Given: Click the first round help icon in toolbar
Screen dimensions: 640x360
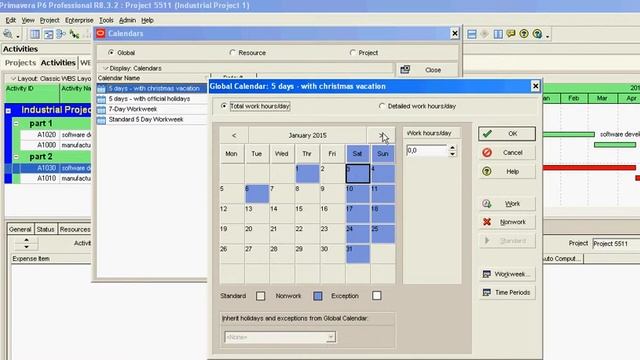Looking at the screenshot, I should pyautogui.click(x=524, y=34).
